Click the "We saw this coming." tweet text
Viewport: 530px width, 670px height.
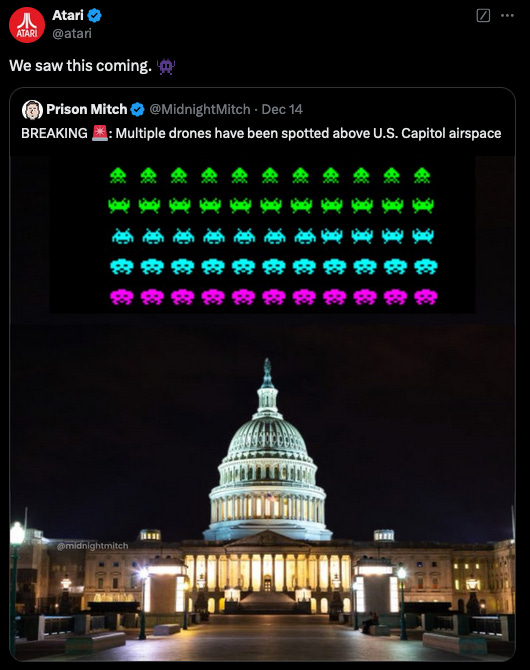80,66
